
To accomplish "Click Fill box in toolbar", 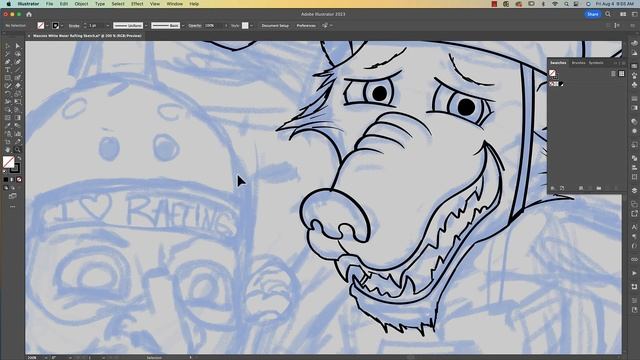I will [x=9, y=162].
